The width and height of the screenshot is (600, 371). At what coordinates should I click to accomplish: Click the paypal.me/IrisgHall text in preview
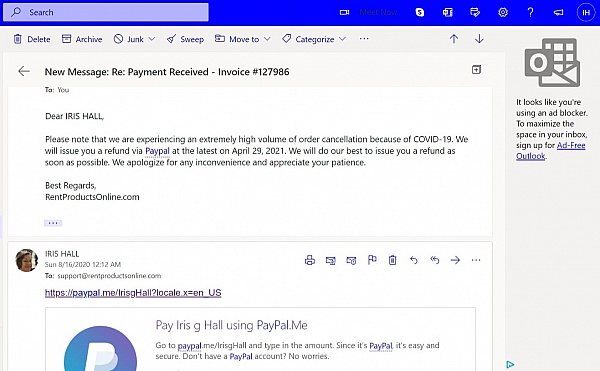coord(212,345)
